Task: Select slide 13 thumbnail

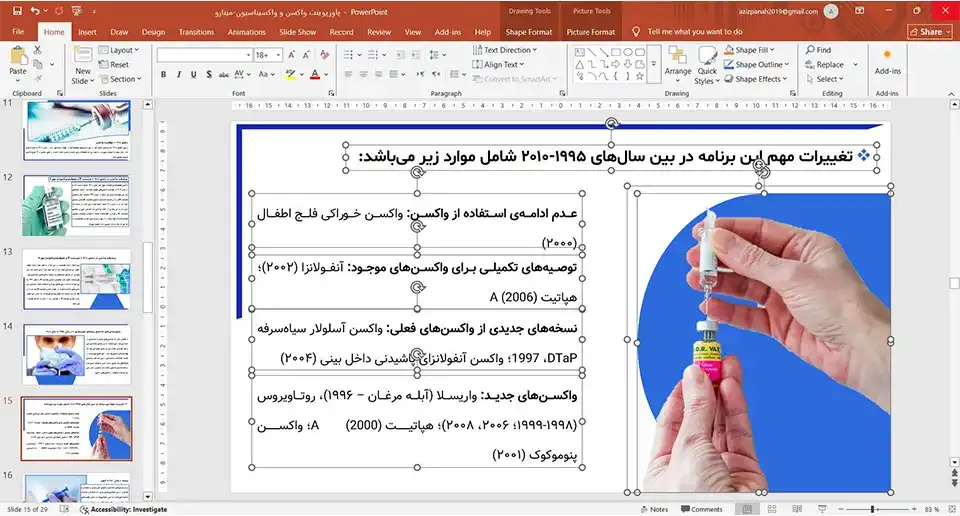Action: (77, 280)
